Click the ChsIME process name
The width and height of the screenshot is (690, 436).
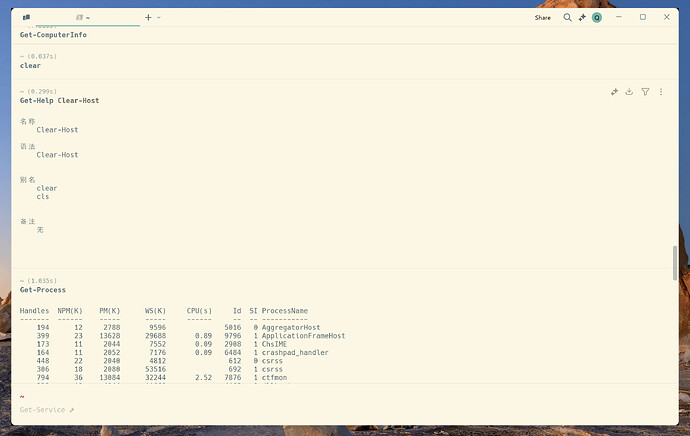tap(274, 344)
